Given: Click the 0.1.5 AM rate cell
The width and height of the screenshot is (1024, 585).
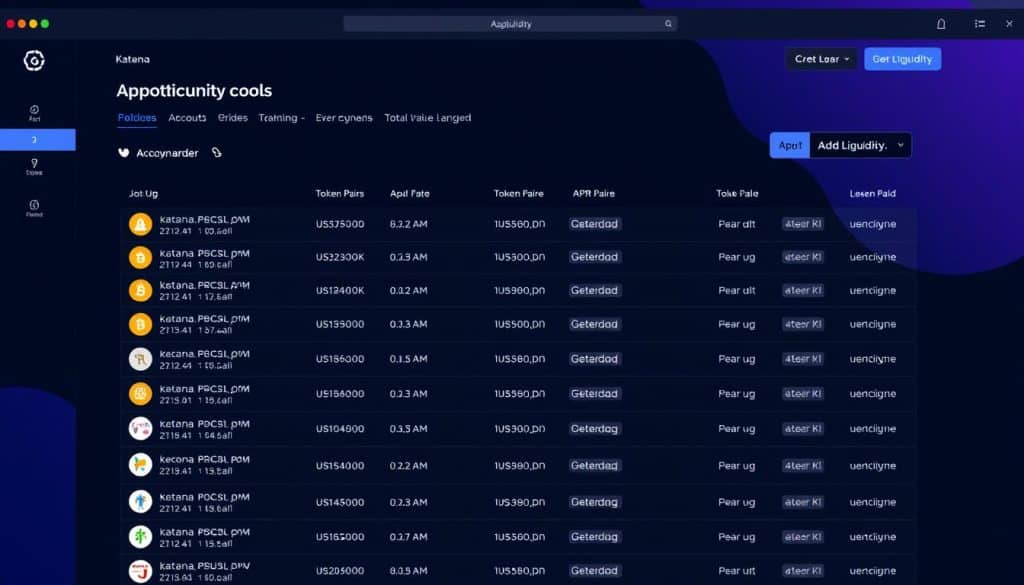Looking at the screenshot, I should coord(409,359).
